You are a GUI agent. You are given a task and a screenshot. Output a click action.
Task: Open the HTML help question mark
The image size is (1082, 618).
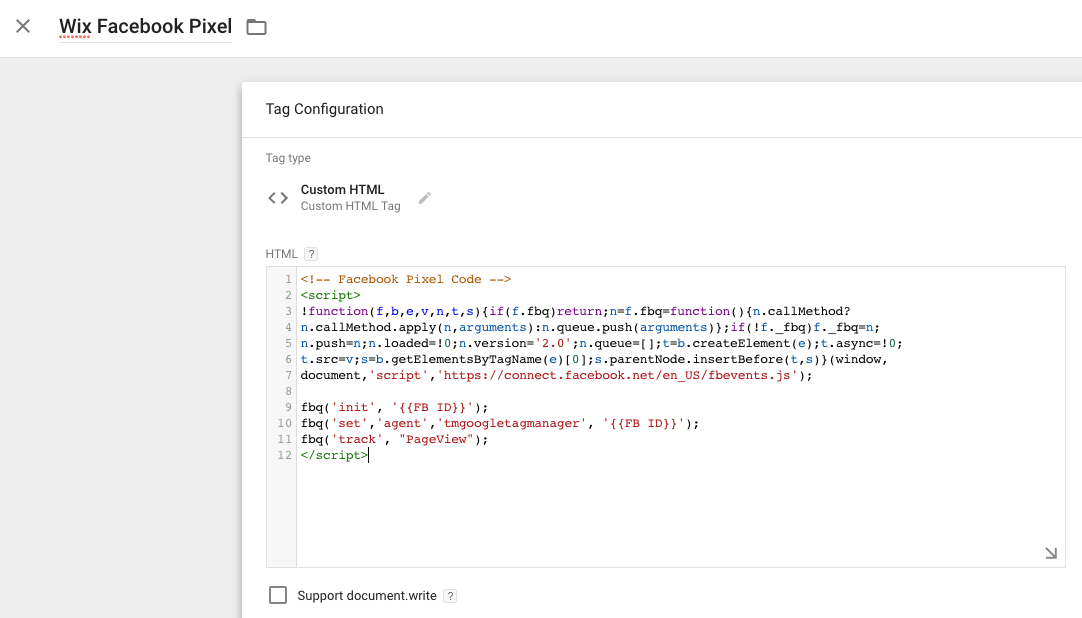point(311,254)
